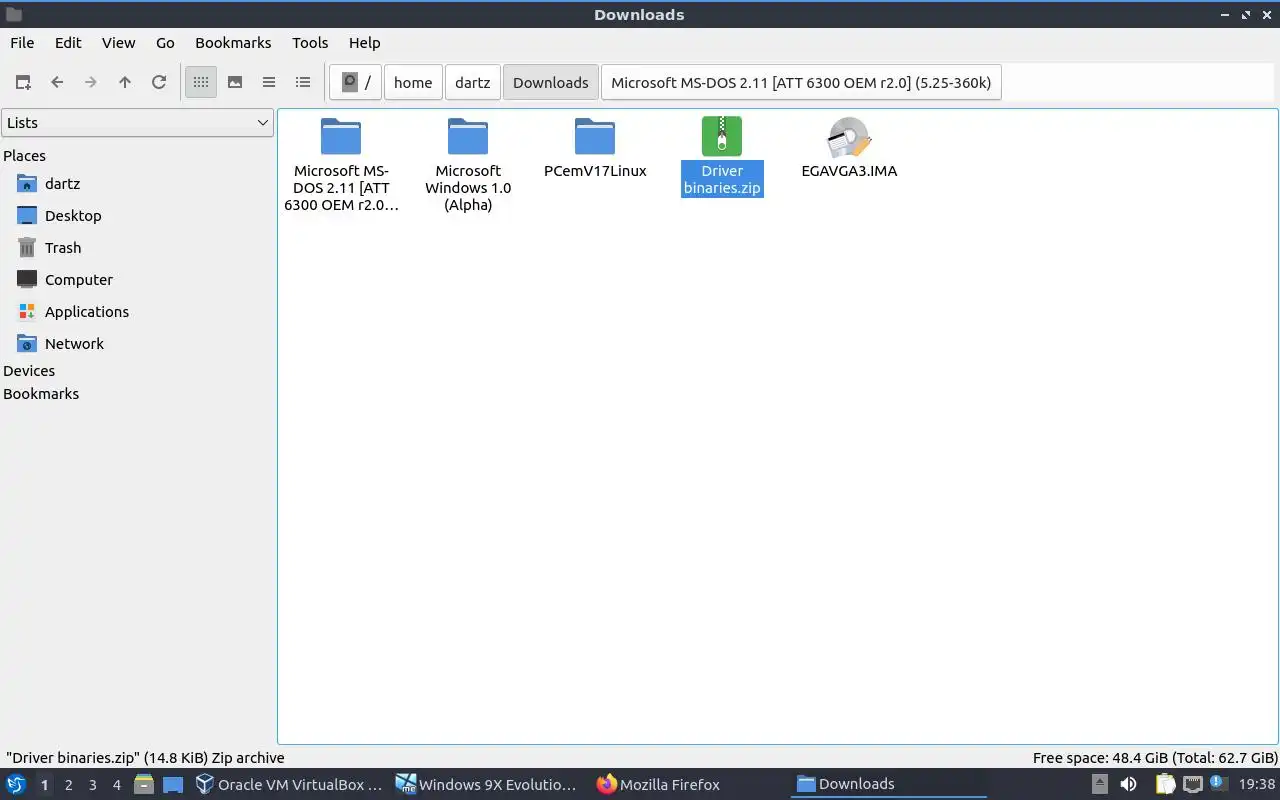
Task: Select Microsoft Windows 1.0 (Alpha) folder
Action: [468, 136]
